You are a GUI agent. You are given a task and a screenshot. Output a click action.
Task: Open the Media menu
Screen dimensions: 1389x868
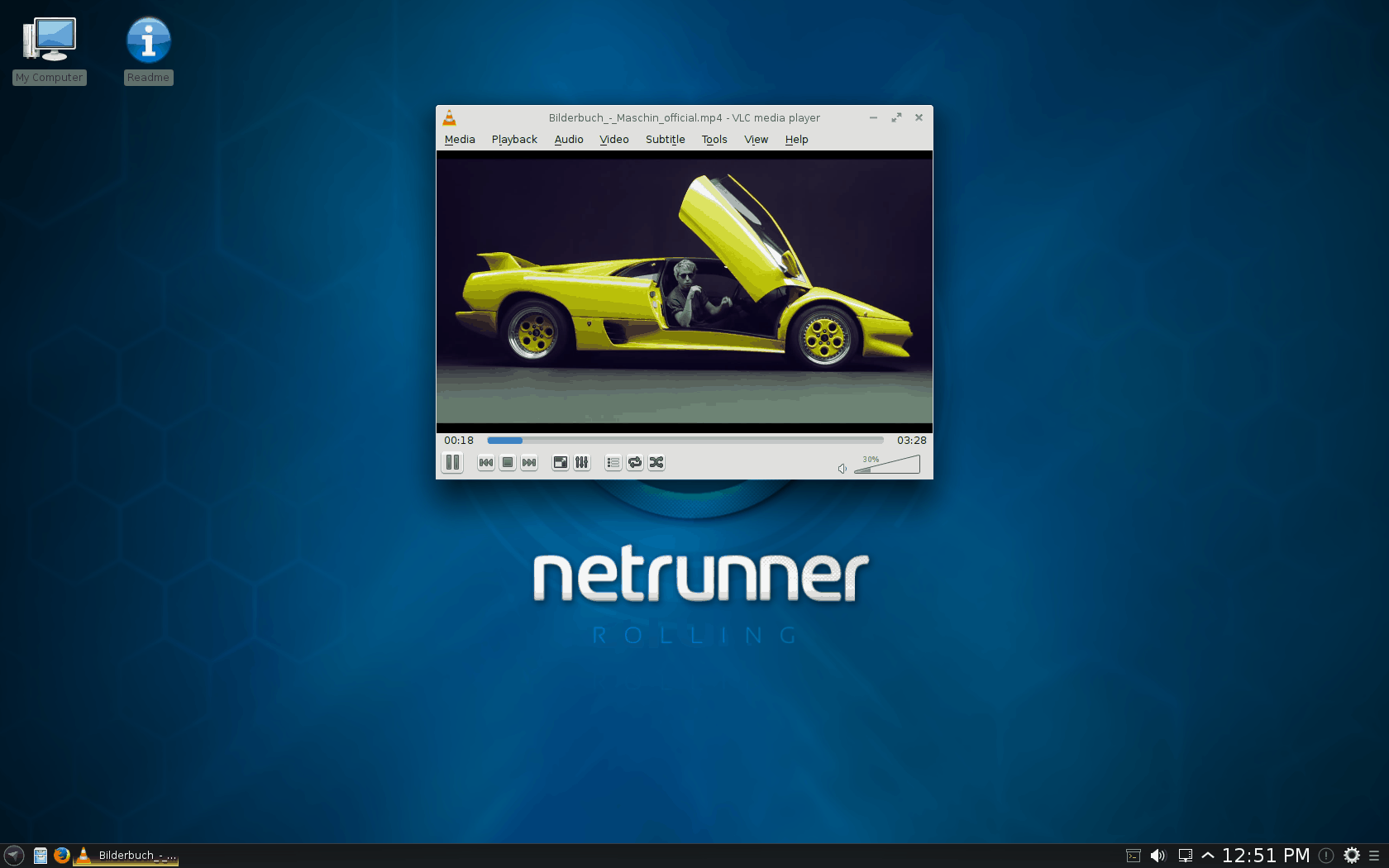pyautogui.click(x=460, y=140)
